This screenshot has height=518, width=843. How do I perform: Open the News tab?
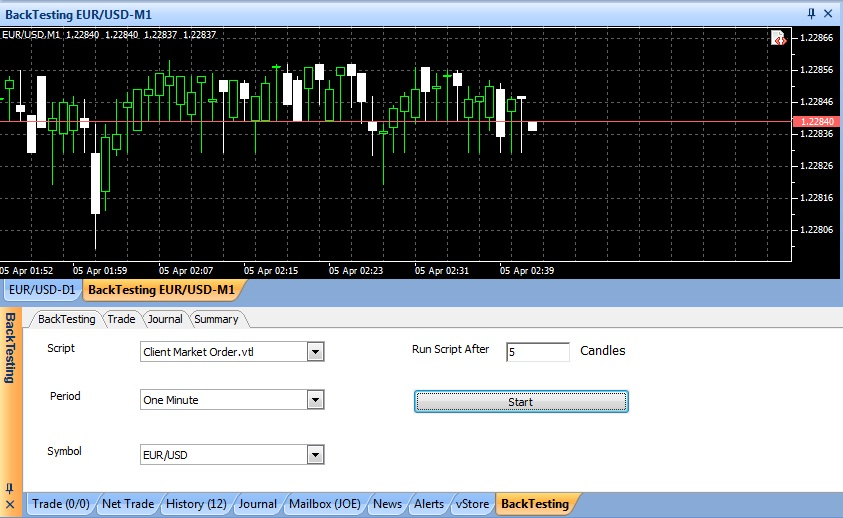click(x=387, y=504)
